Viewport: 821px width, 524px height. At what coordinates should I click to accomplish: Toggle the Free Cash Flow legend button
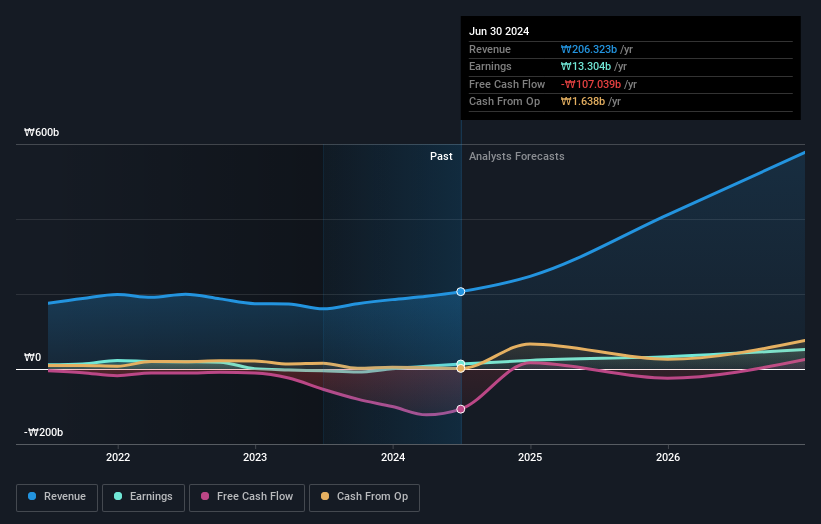click(x=247, y=497)
